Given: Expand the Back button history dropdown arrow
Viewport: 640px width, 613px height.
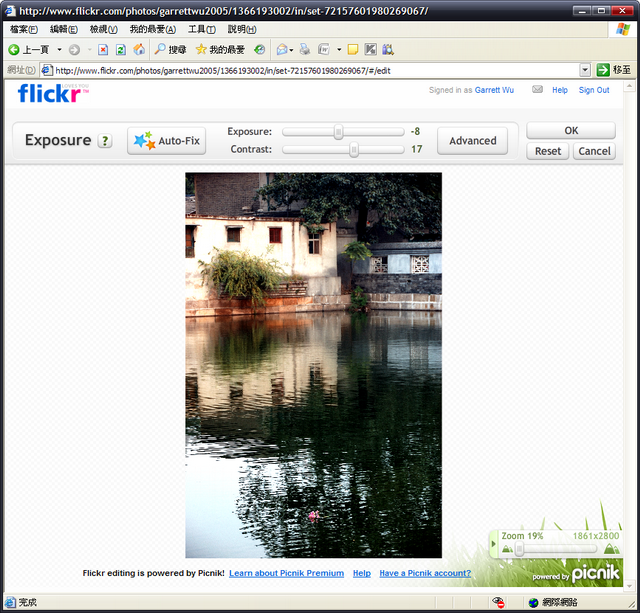Looking at the screenshot, I should 60,50.
